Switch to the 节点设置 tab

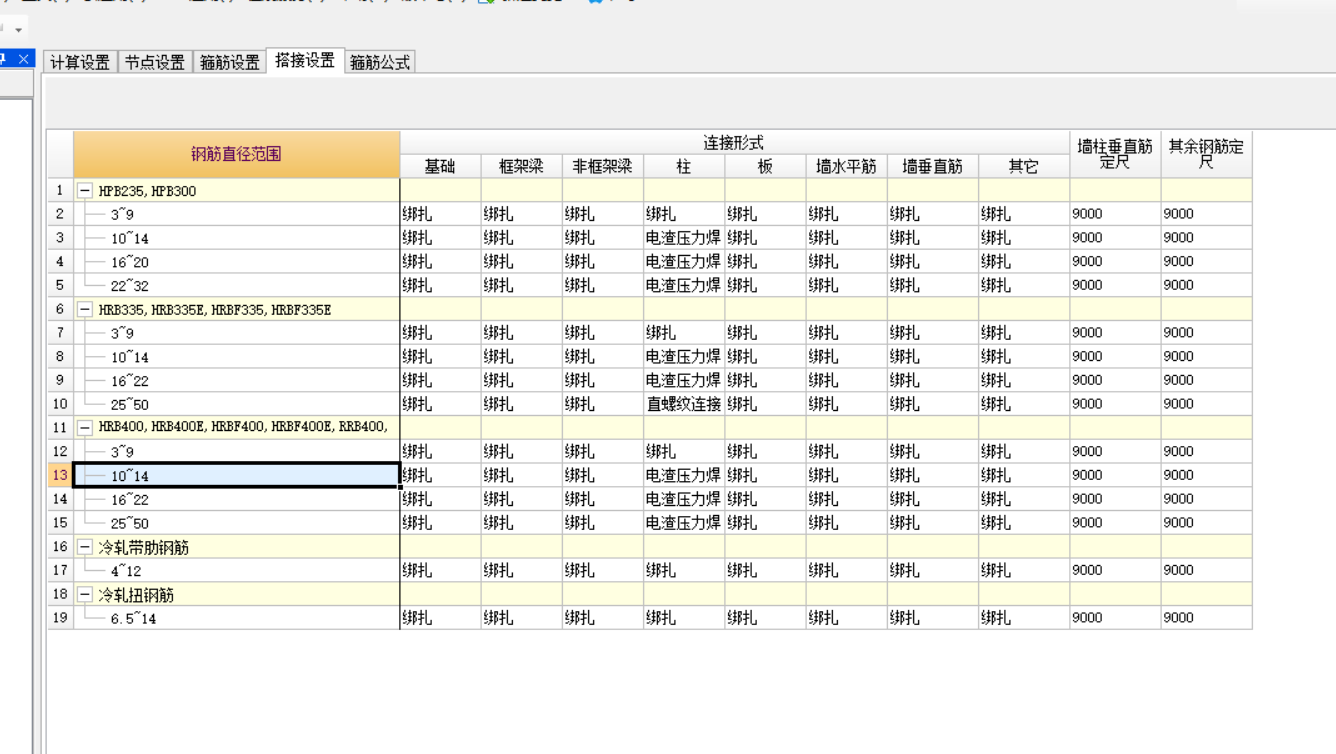coord(155,62)
